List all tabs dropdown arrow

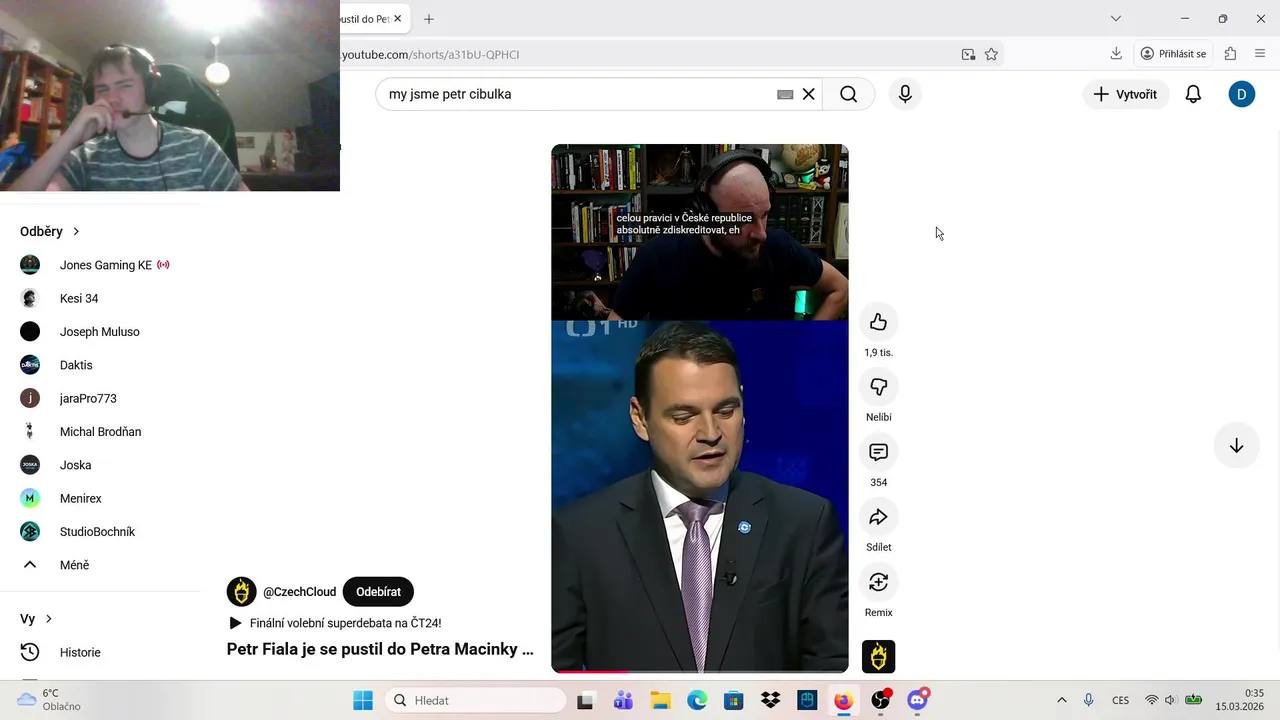click(x=1116, y=19)
